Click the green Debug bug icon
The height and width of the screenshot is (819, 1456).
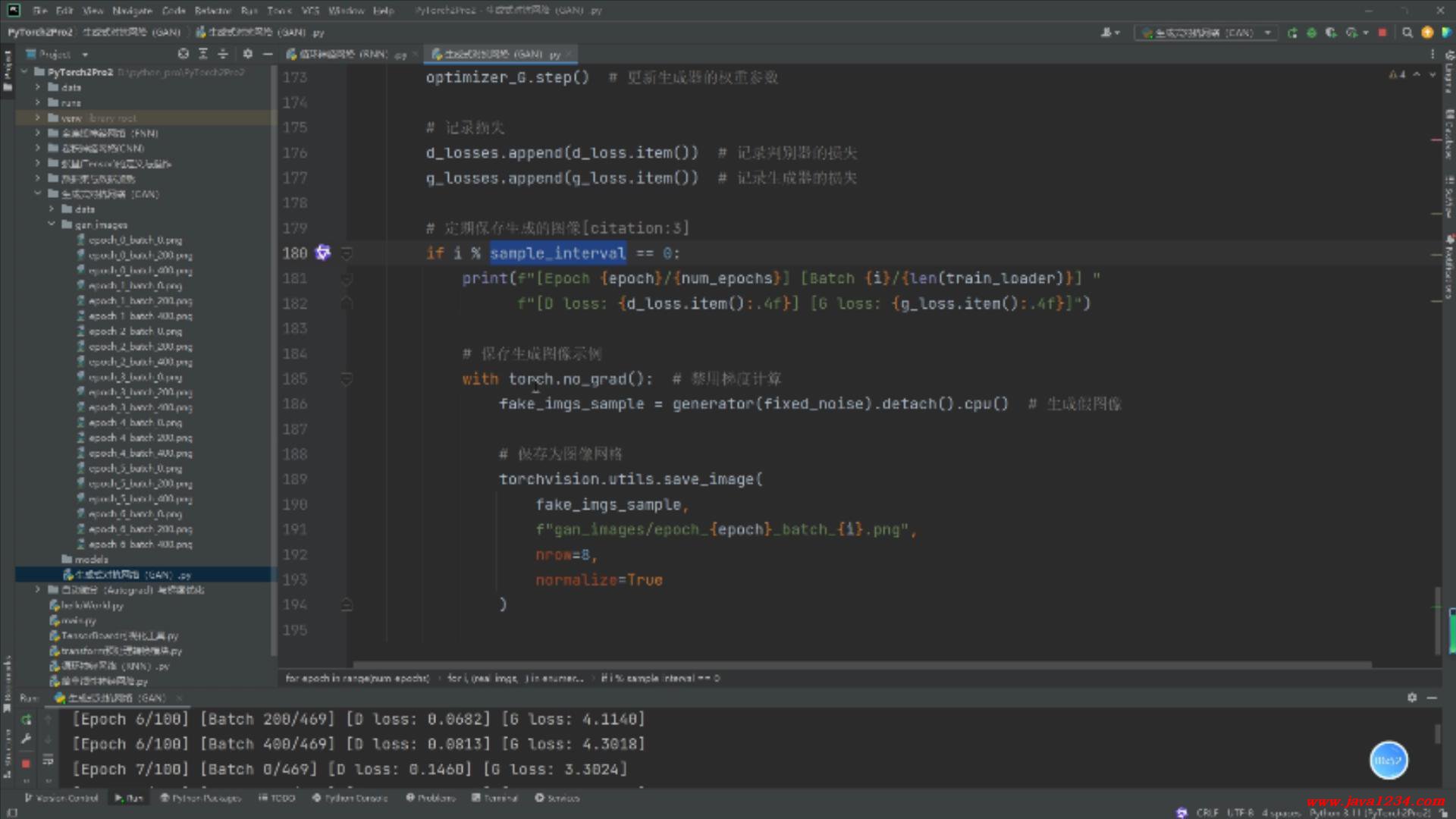tap(1311, 33)
